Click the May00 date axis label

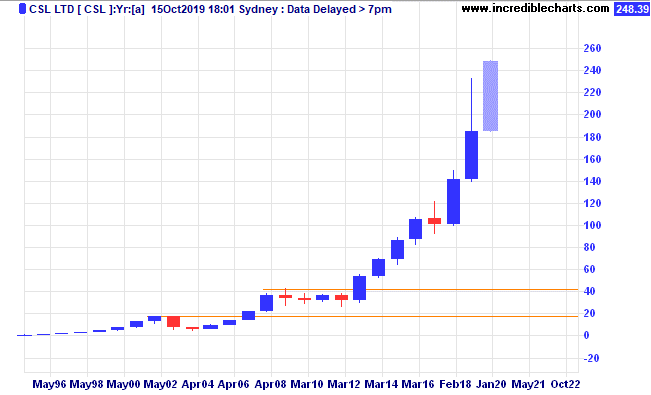pos(123,384)
